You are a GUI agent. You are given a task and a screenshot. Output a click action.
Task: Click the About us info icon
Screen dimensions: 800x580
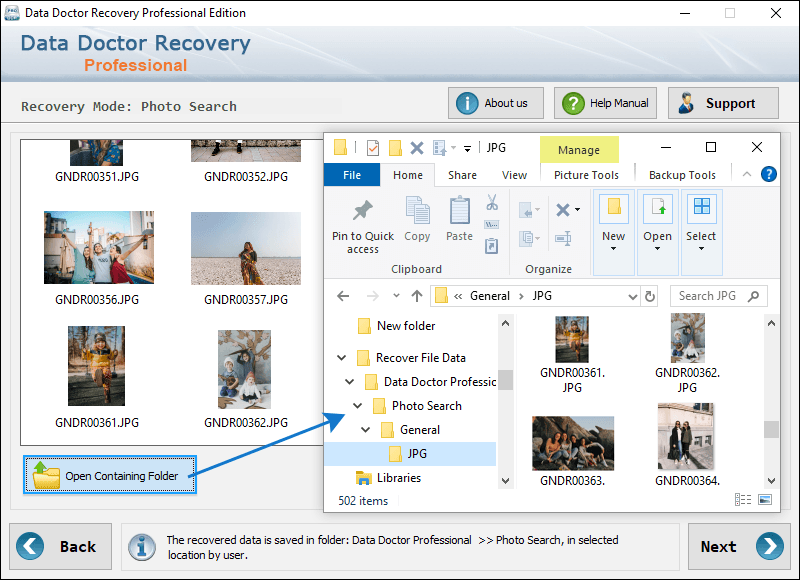coord(466,103)
